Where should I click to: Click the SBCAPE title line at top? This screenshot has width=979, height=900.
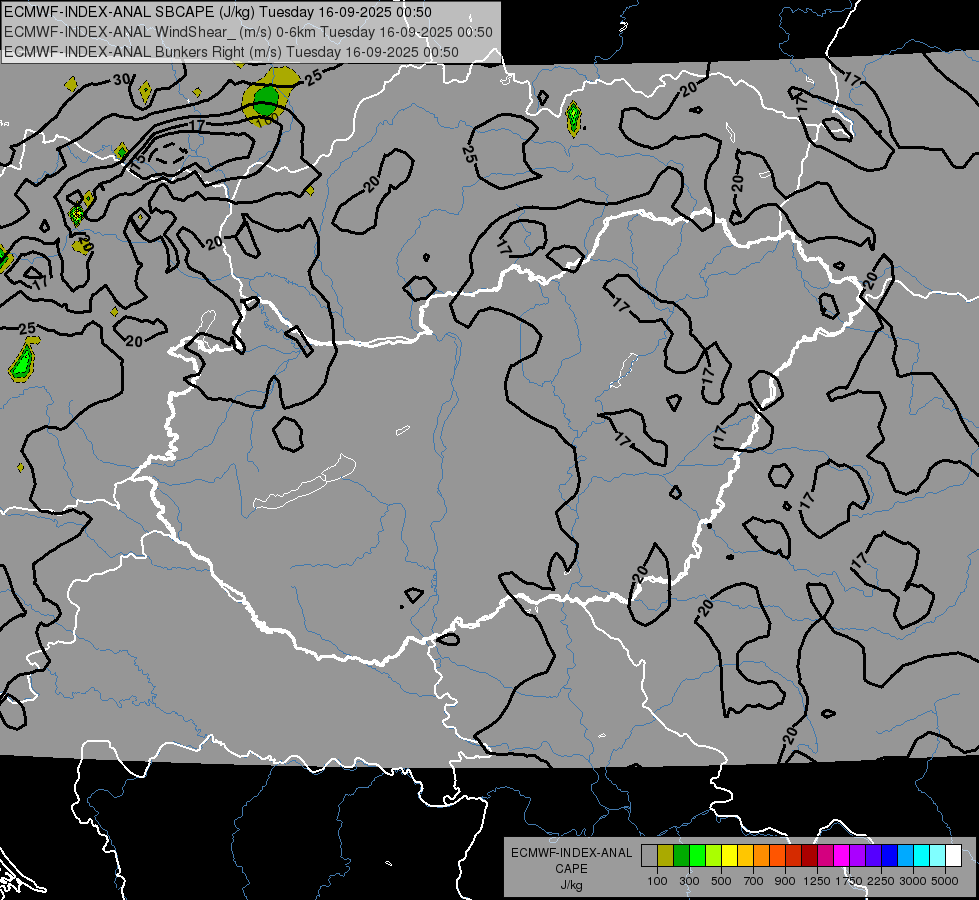pos(218,12)
